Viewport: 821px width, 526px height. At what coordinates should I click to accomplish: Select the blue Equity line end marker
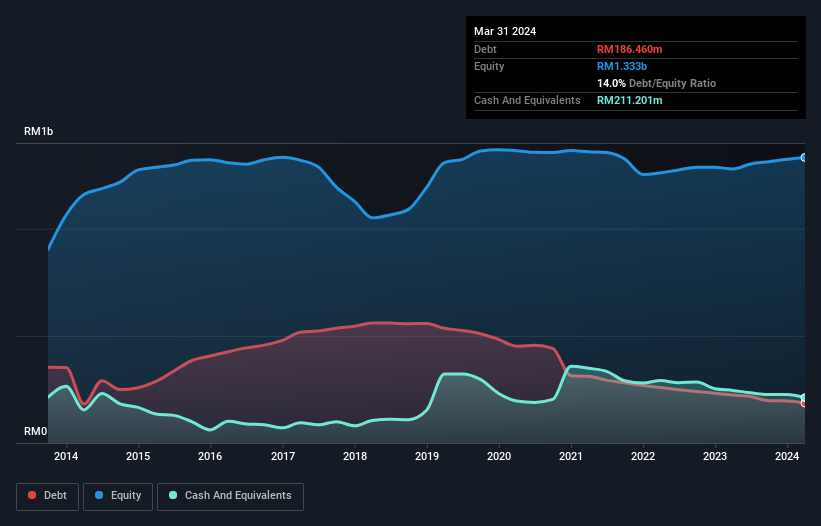click(x=803, y=157)
